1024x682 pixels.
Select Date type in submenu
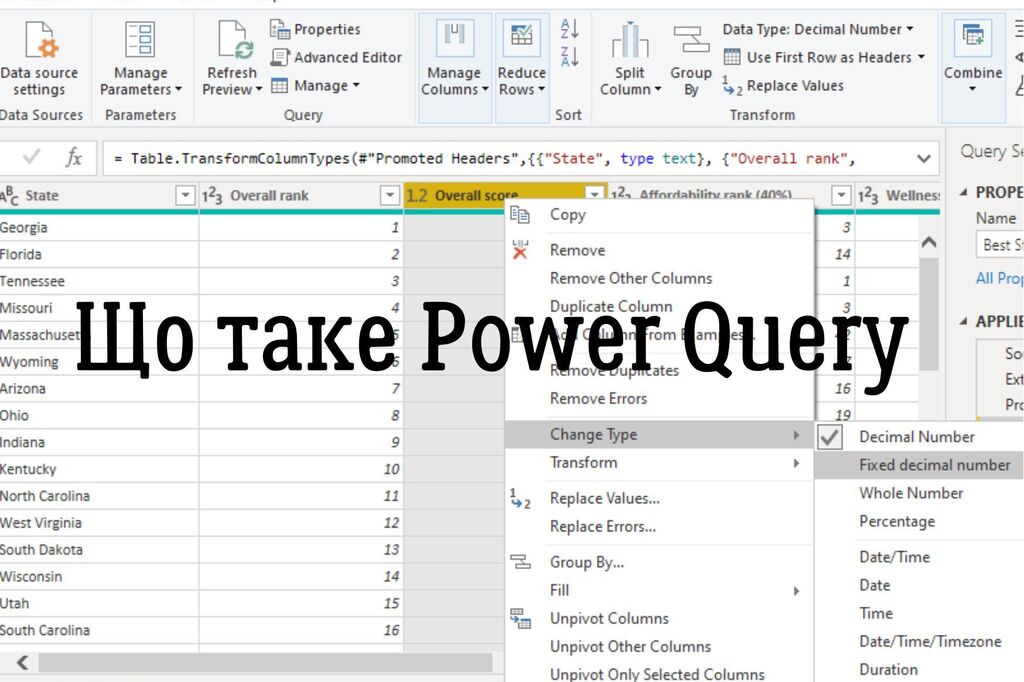(874, 585)
